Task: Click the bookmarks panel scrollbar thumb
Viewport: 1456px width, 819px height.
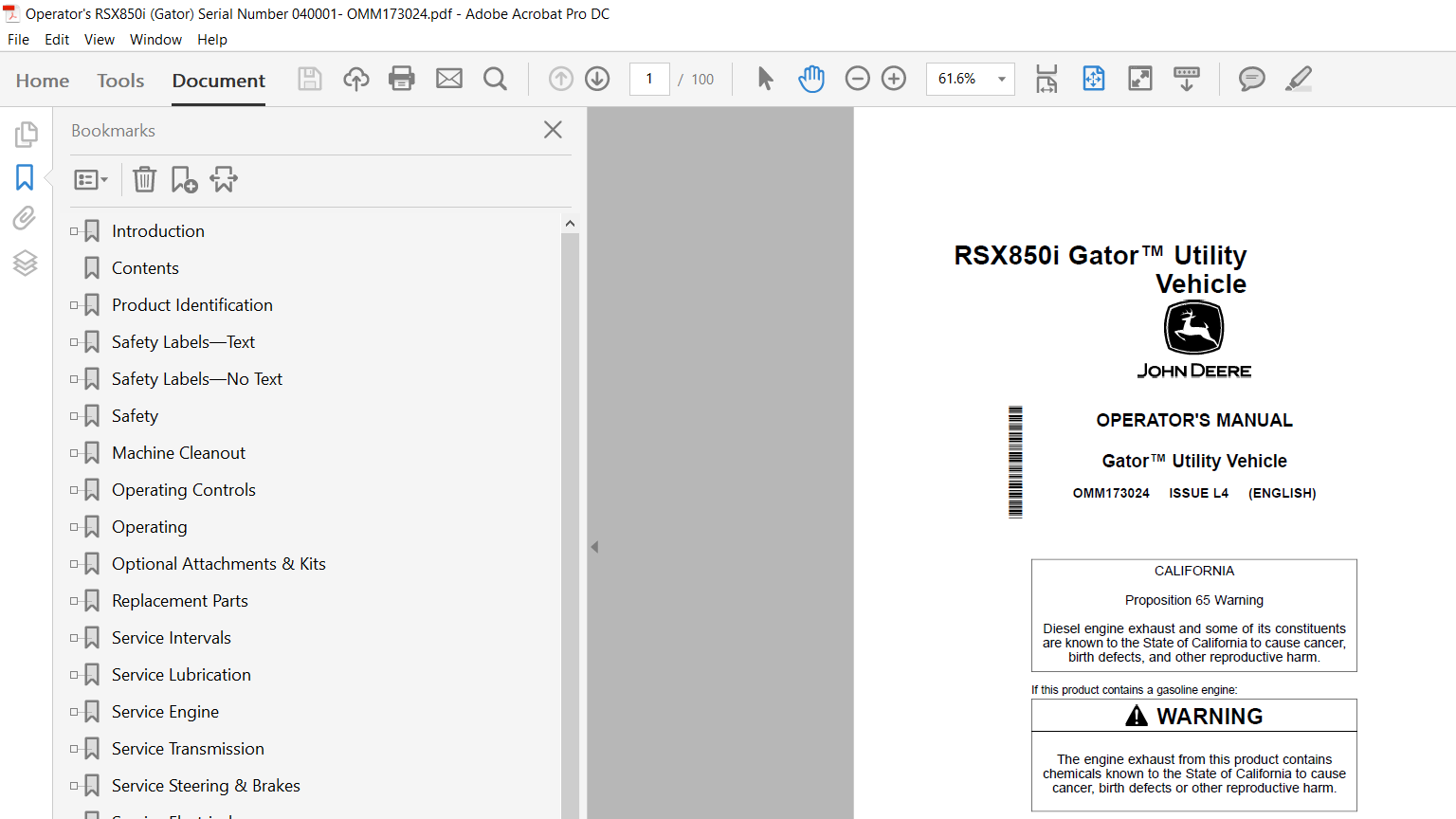Action: coord(570,525)
